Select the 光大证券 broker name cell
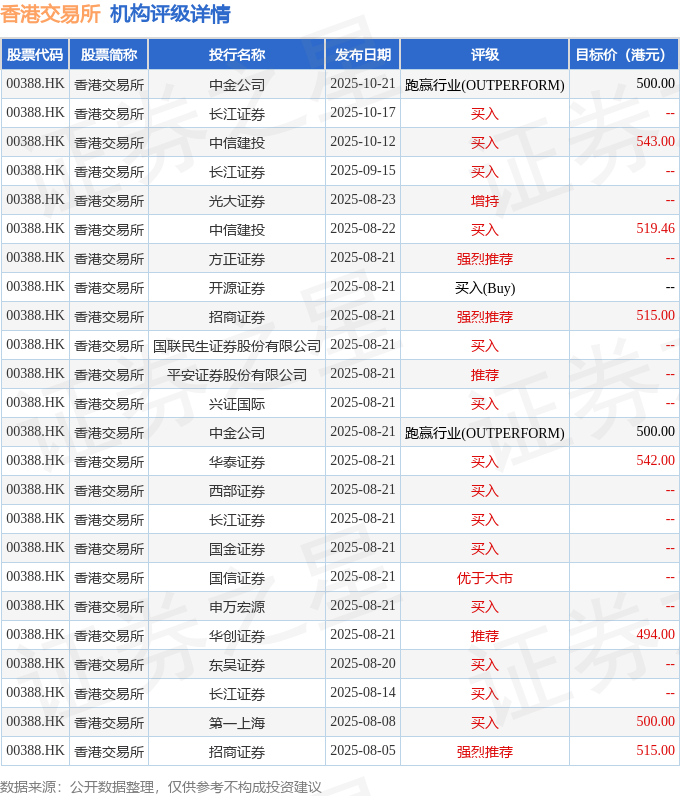 pyautogui.click(x=237, y=200)
